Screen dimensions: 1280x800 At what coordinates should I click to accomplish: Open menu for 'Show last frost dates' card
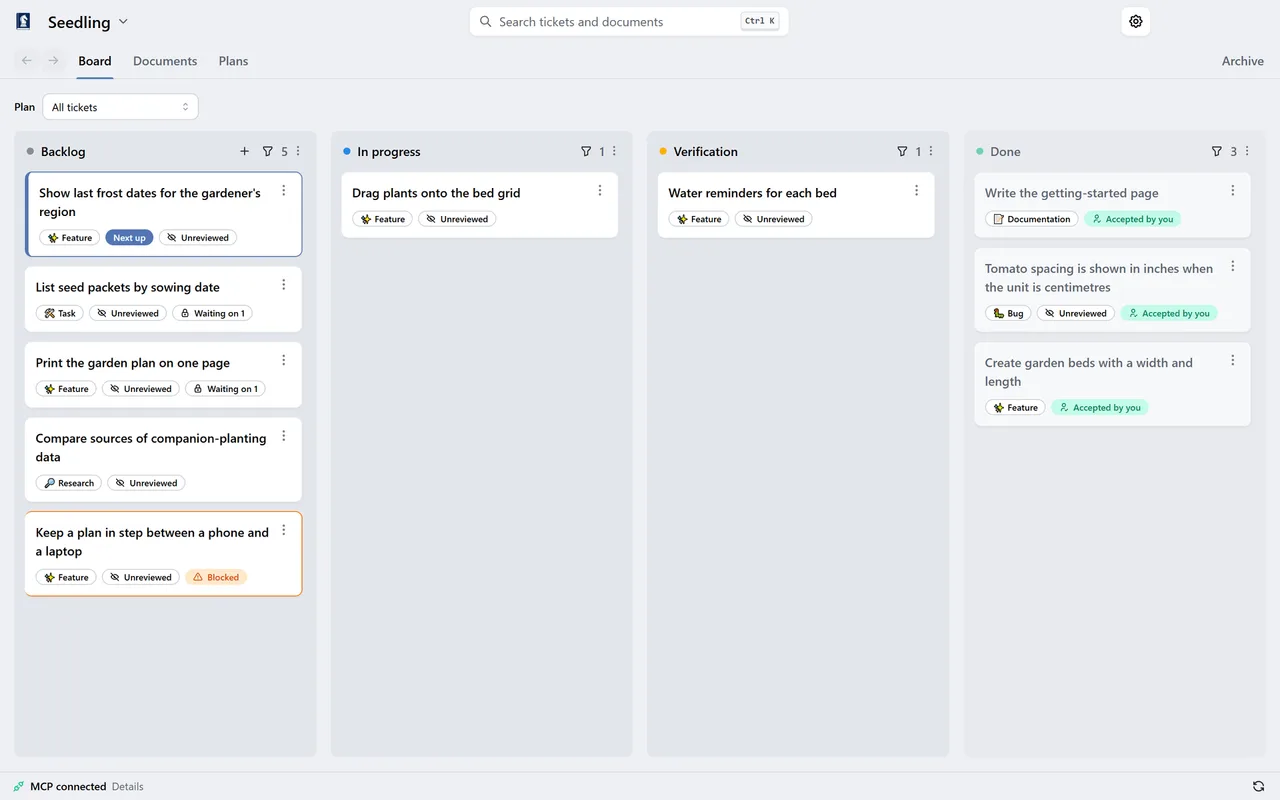(284, 191)
